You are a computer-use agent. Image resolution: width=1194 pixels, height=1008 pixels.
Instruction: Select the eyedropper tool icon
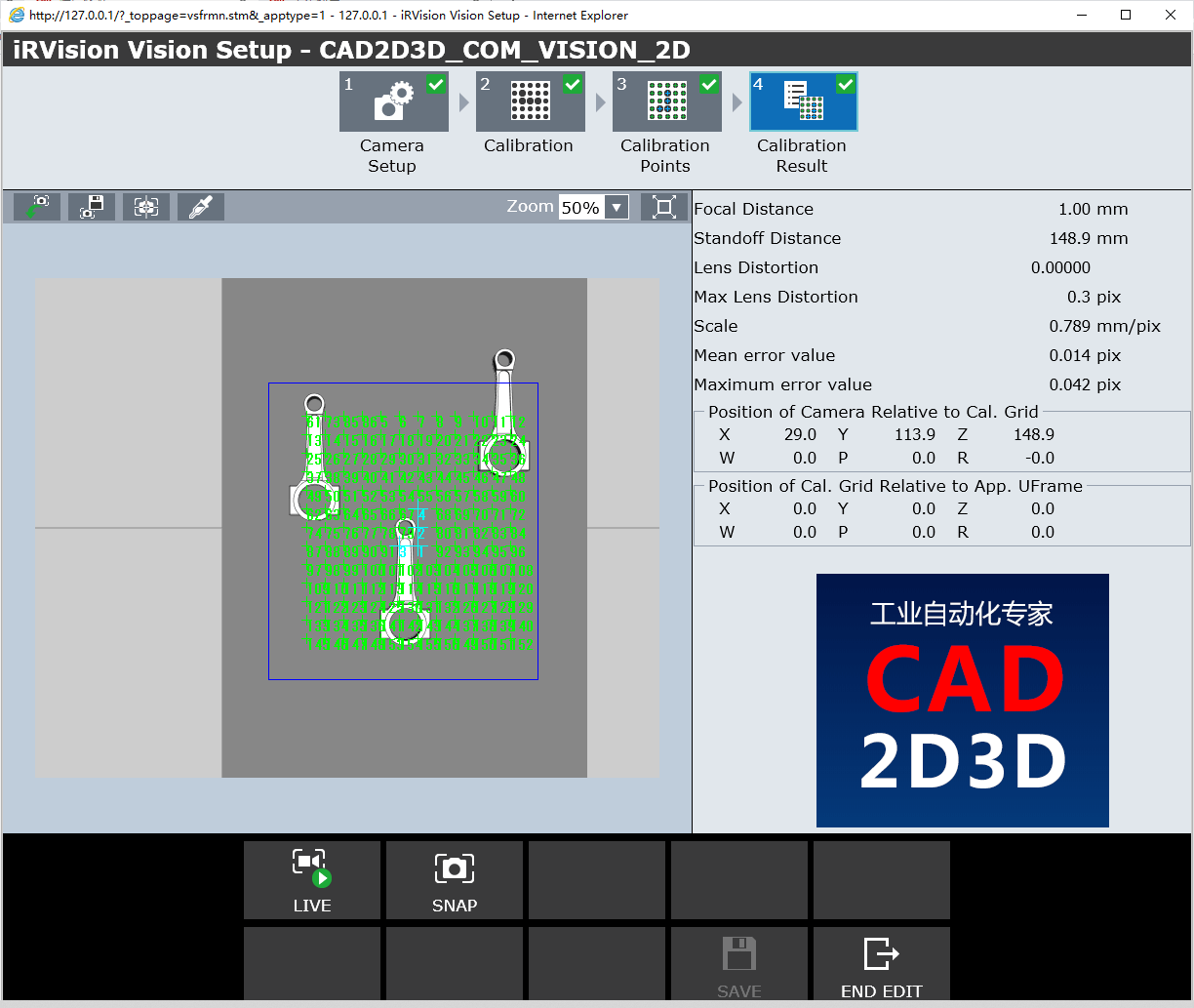[x=201, y=207]
